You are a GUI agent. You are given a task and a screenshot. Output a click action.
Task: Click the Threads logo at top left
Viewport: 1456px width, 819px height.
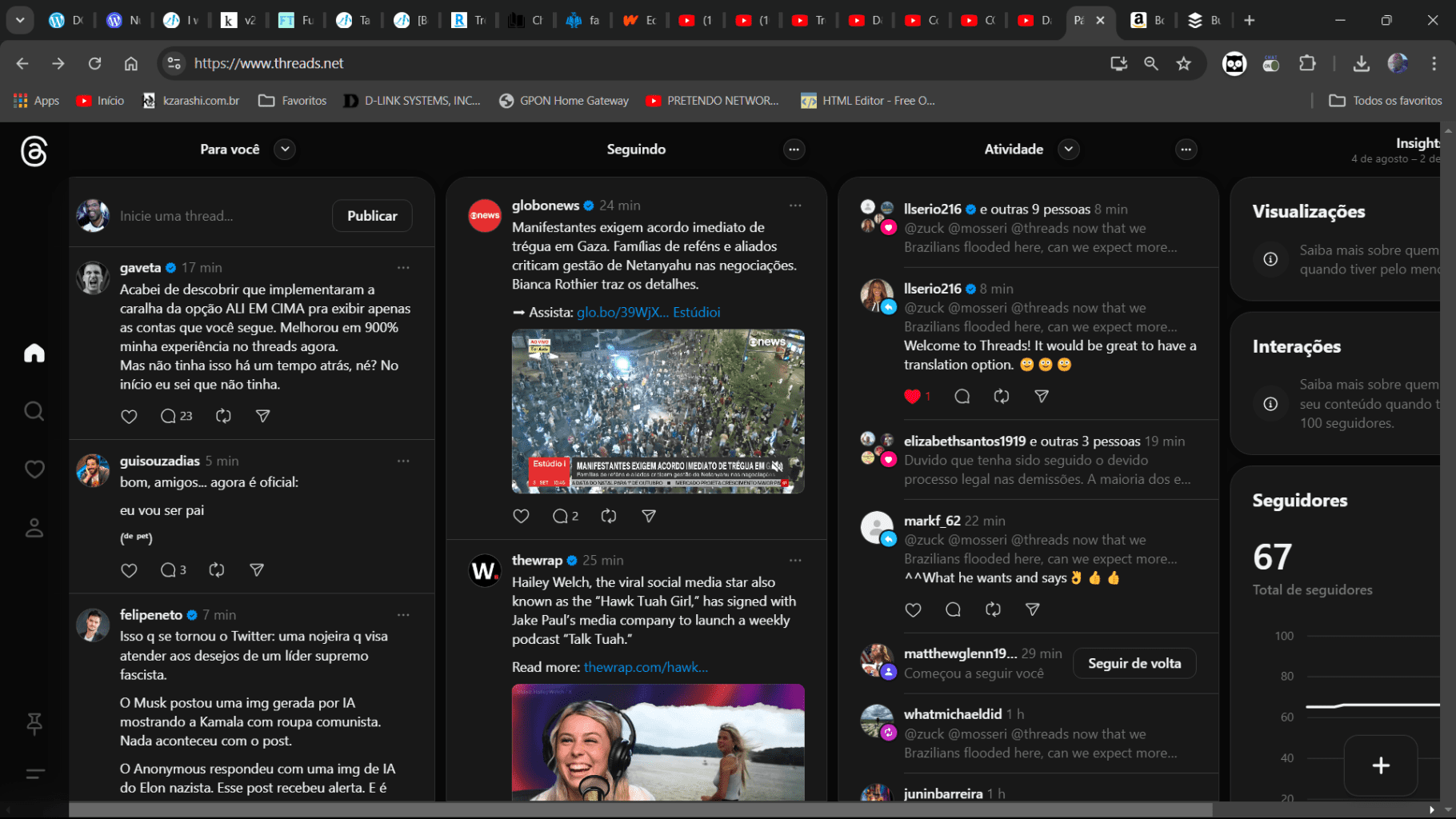point(34,152)
